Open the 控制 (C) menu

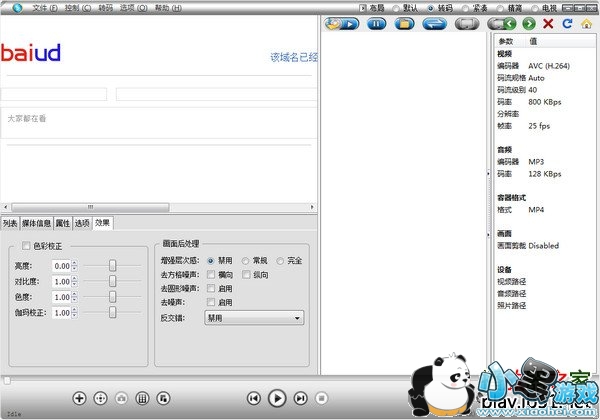pos(78,8)
